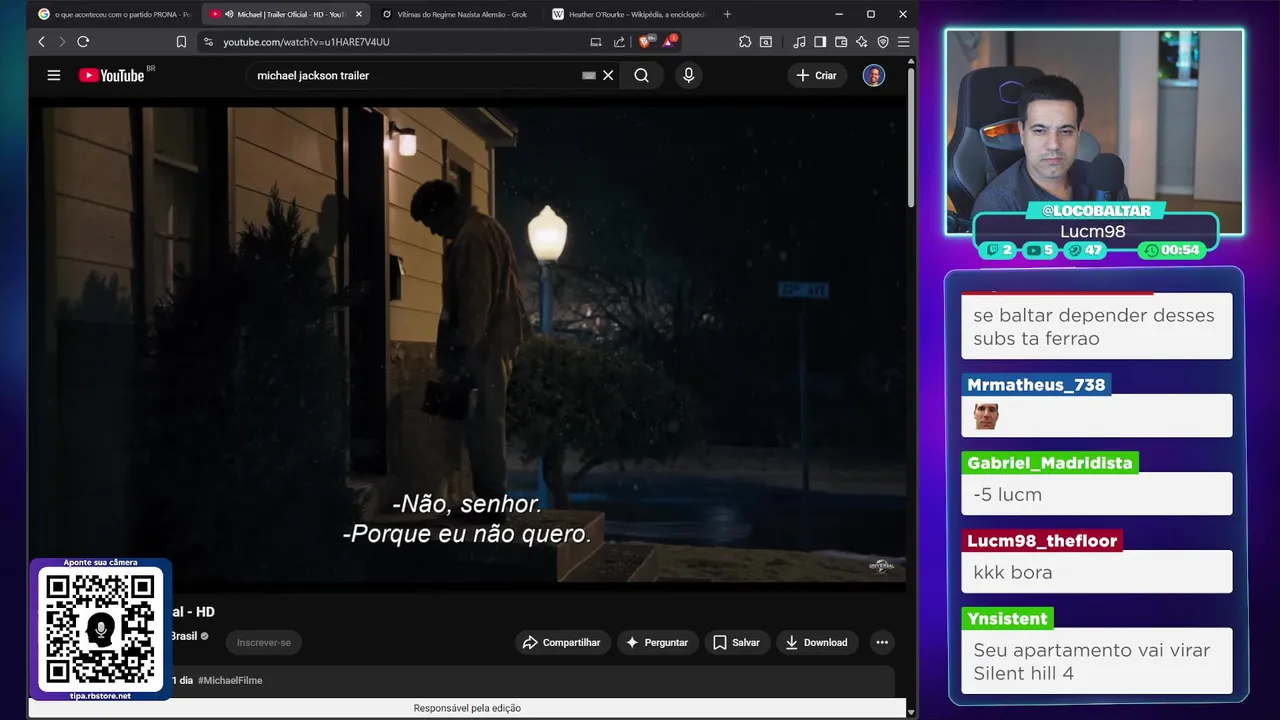Open the Brave Rewards triangle icon
Viewport: 1280px width, 720px height.
click(669, 42)
